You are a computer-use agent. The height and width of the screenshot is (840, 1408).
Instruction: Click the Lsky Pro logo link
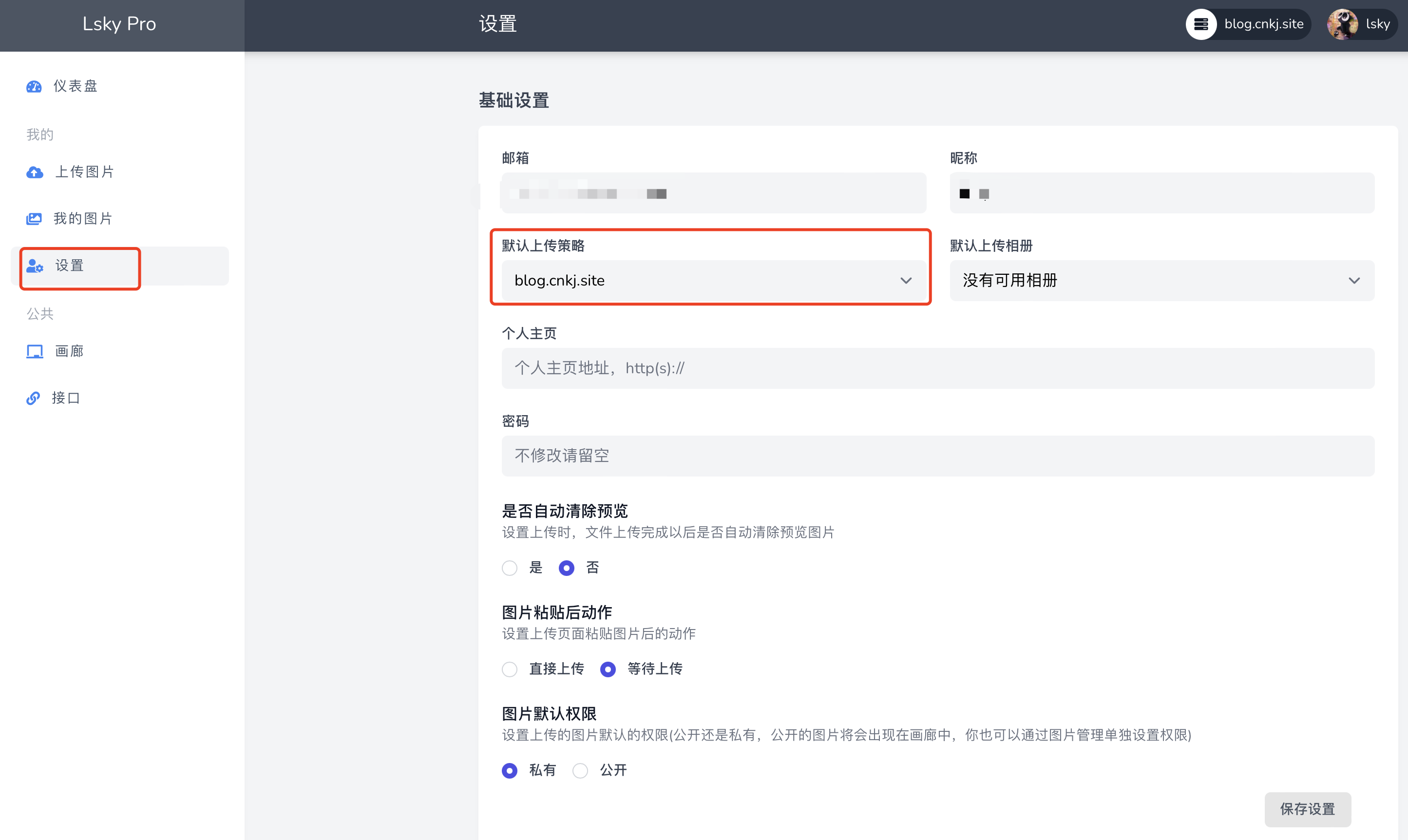click(x=119, y=24)
